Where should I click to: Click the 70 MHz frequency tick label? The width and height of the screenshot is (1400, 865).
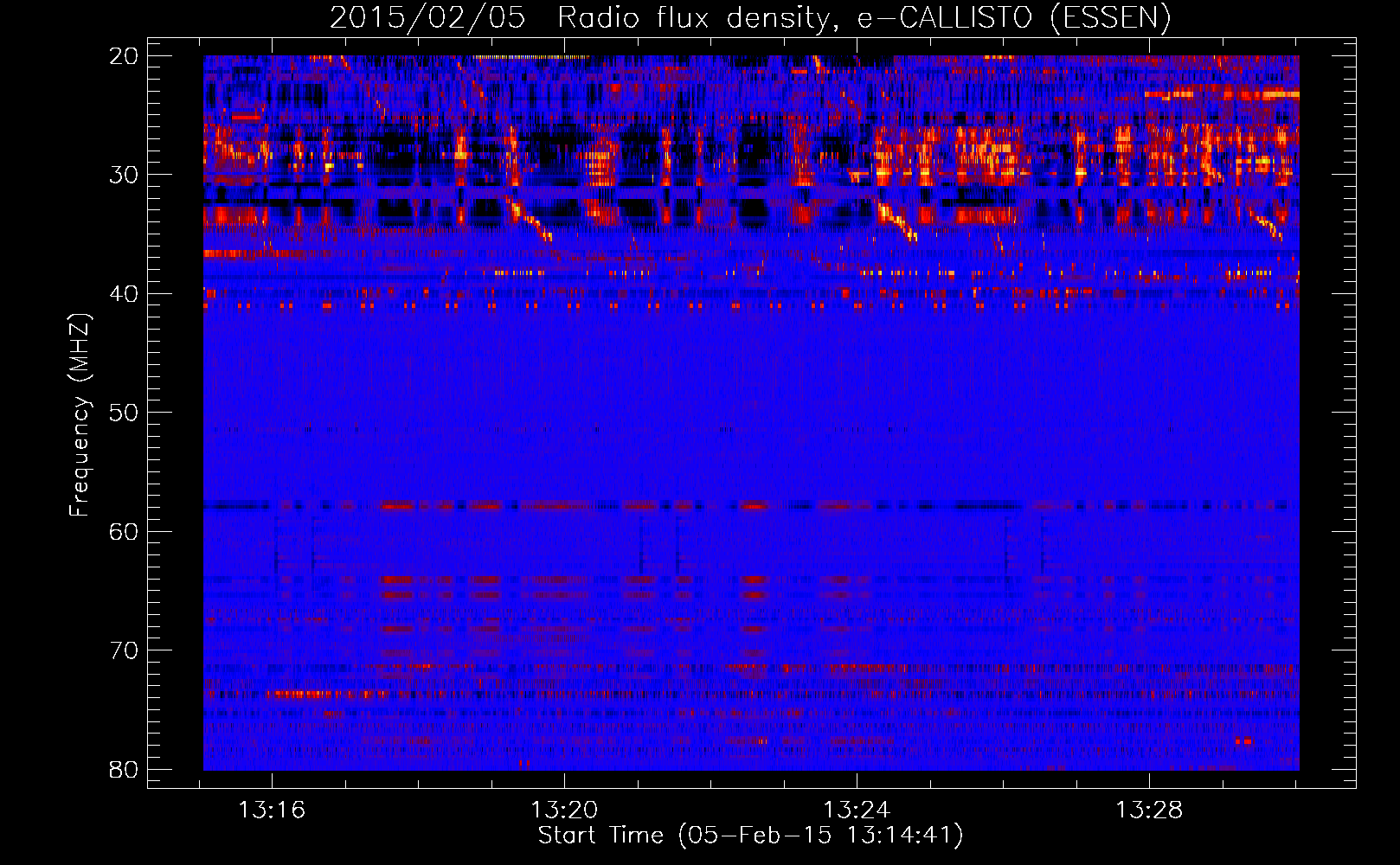(x=125, y=650)
